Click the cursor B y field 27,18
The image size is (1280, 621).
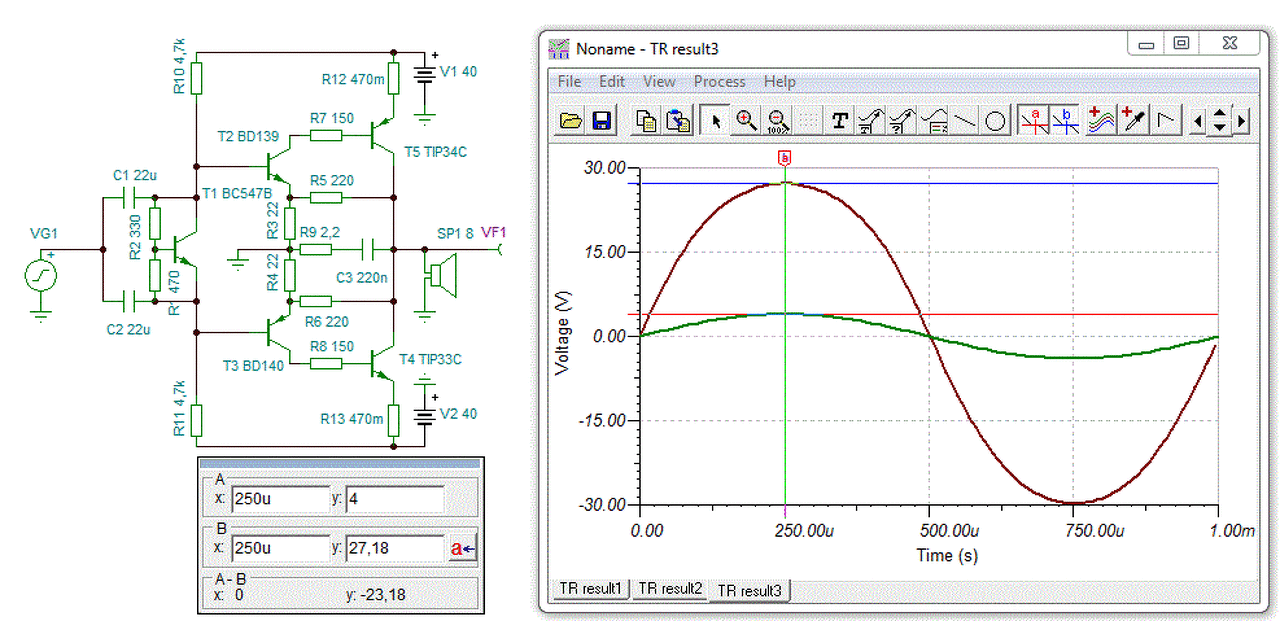coord(394,548)
